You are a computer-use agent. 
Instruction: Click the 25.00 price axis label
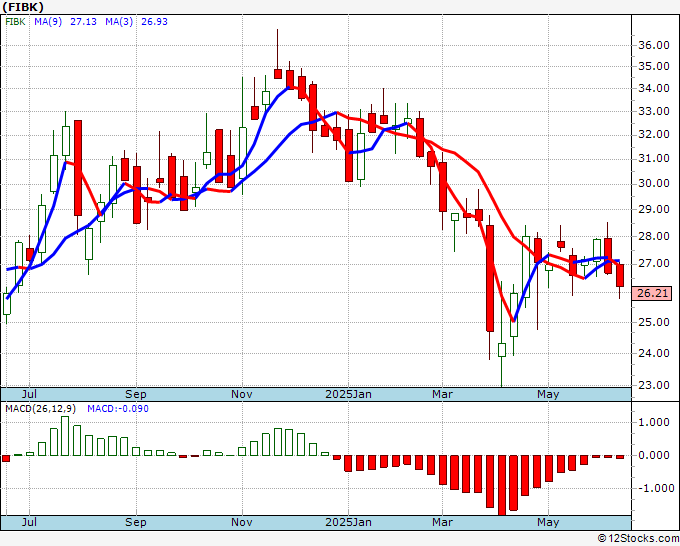coord(654,322)
